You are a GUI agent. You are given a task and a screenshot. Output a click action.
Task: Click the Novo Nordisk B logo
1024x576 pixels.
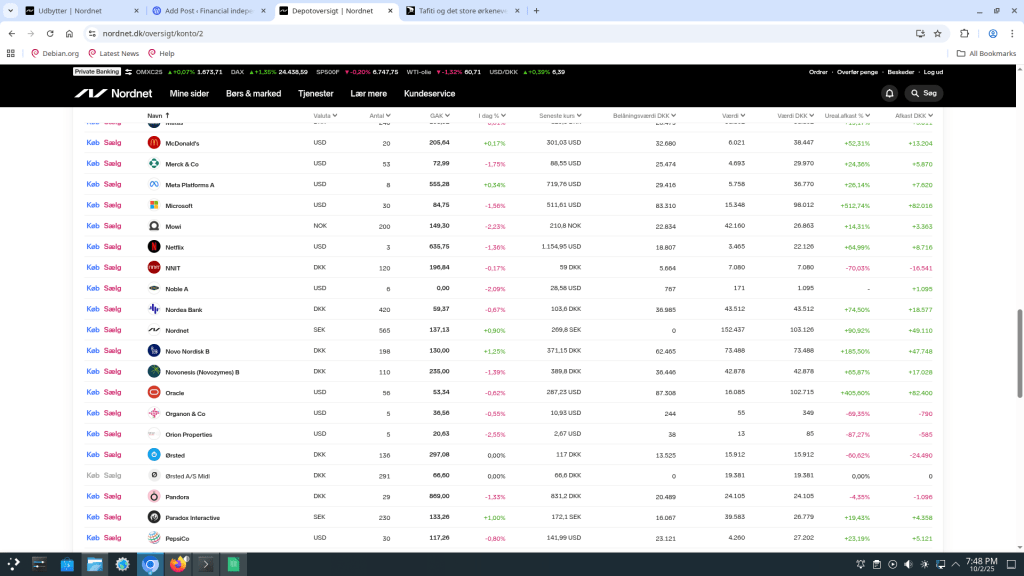coord(154,351)
